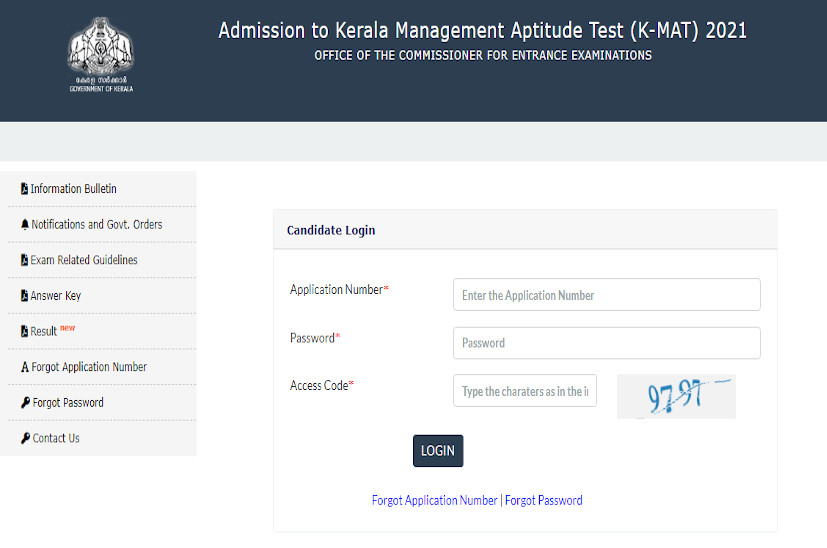Click the Candidate Login heading
Image resolution: width=827 pixels, height=548 pixels.
(x=331, y=230)
